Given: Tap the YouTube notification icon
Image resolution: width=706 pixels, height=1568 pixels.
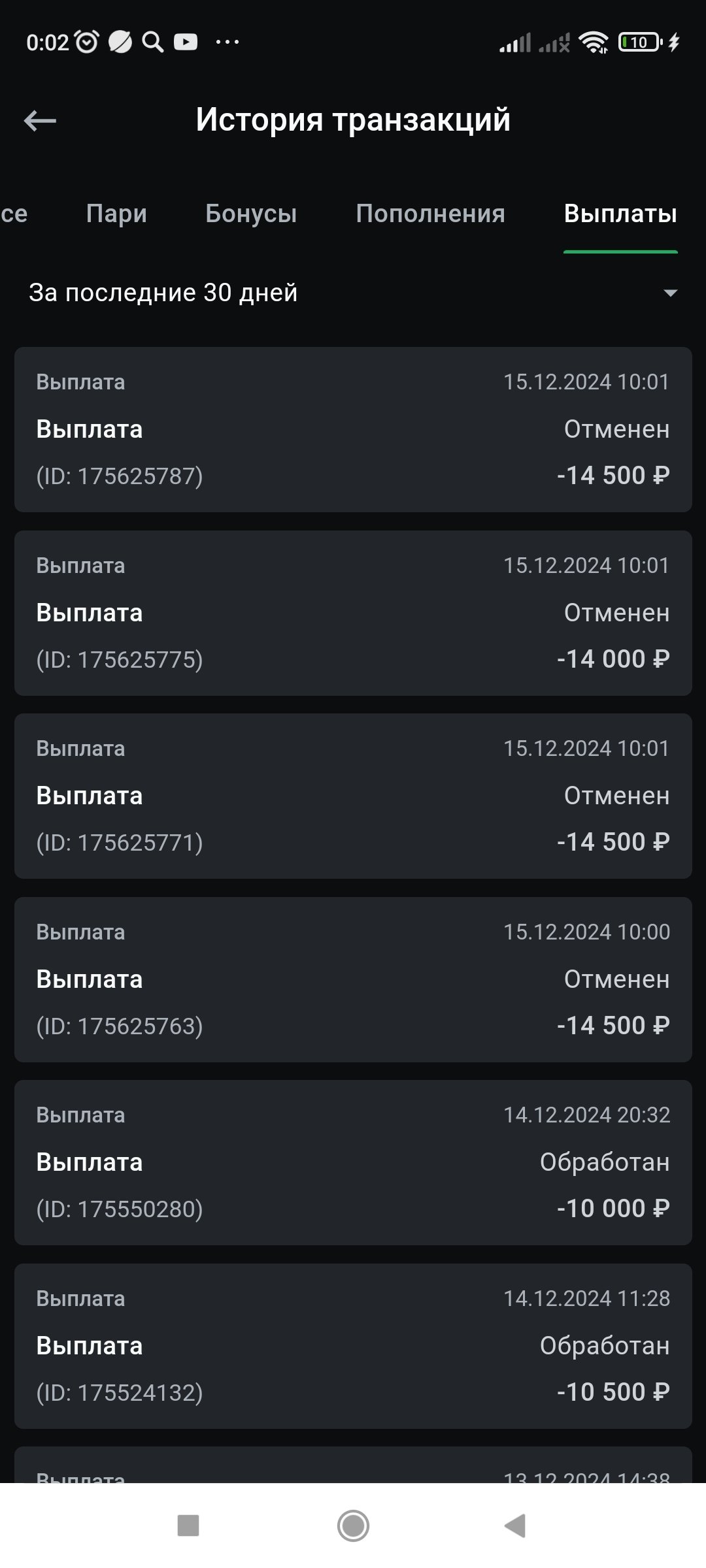Looking at the screenshot, I should point(186,42).
